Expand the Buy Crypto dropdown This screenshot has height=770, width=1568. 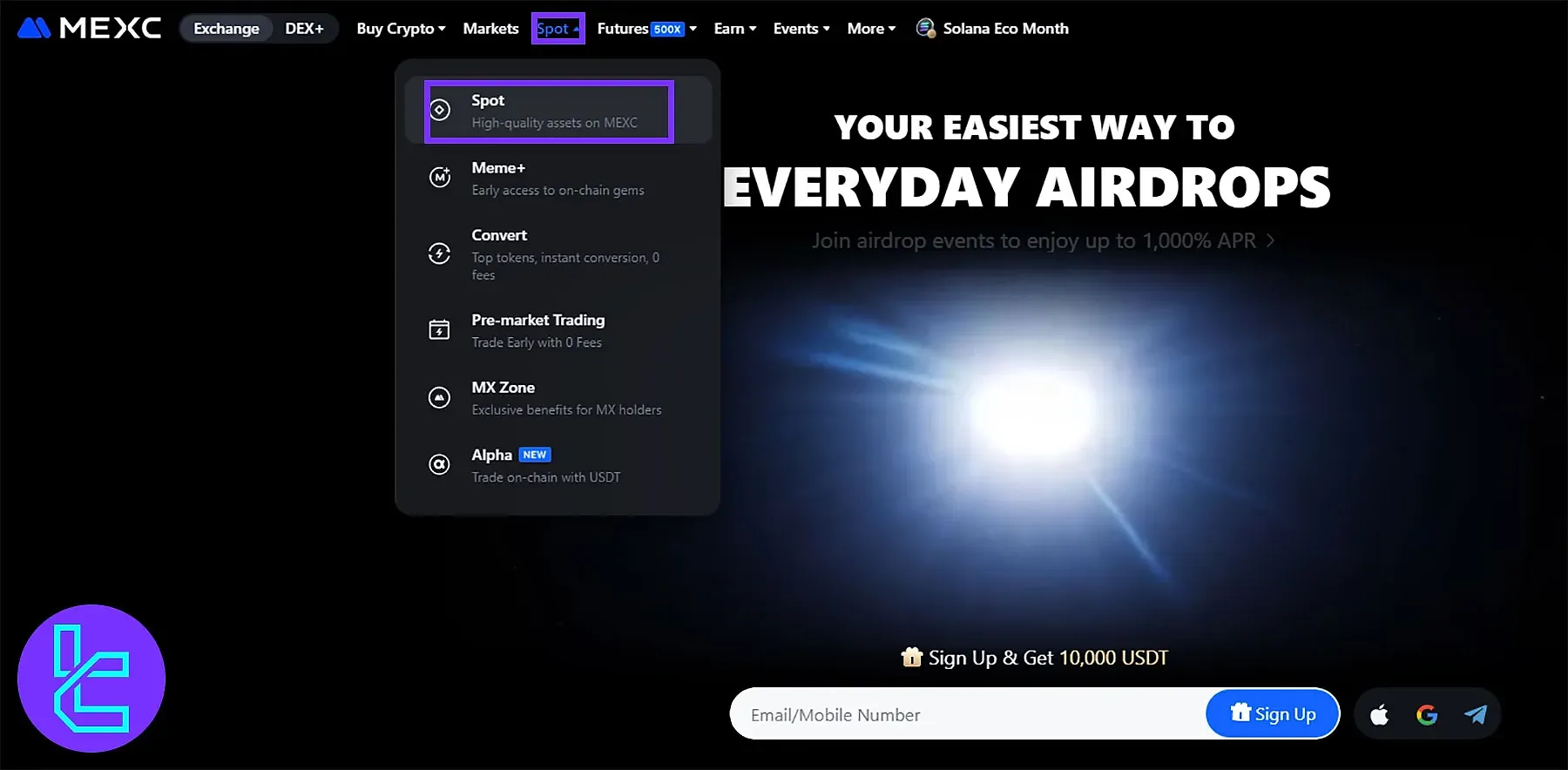pos(401,29)
